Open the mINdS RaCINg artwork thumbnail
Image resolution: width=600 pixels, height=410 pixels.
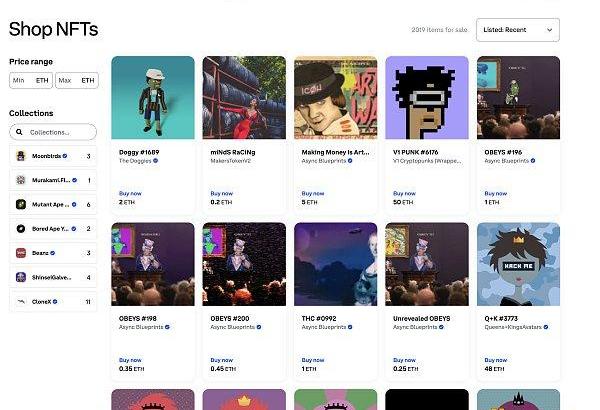point(244,98)
